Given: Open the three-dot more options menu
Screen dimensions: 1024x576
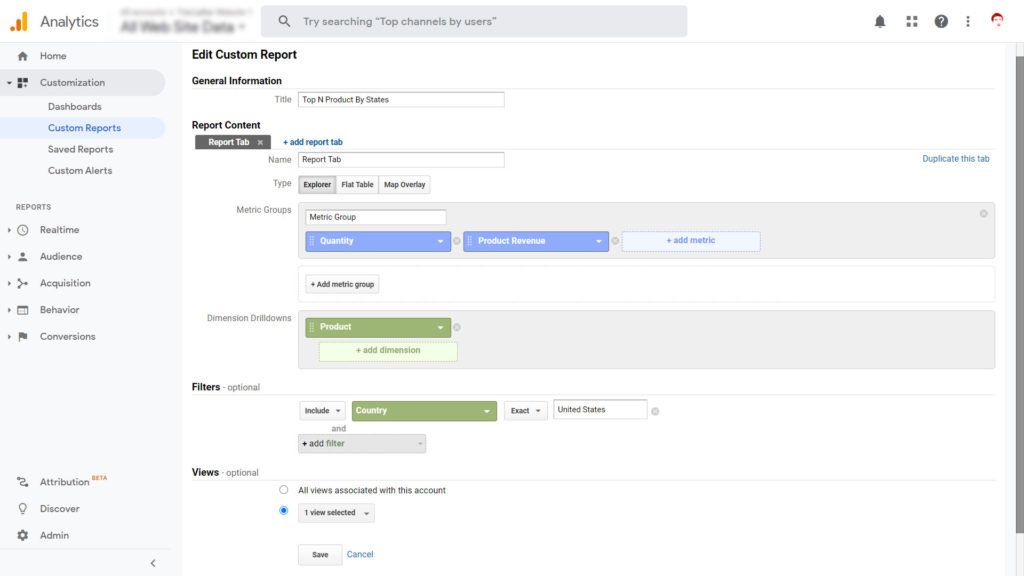Looking at the screenshot, I should tap(968, 22).
